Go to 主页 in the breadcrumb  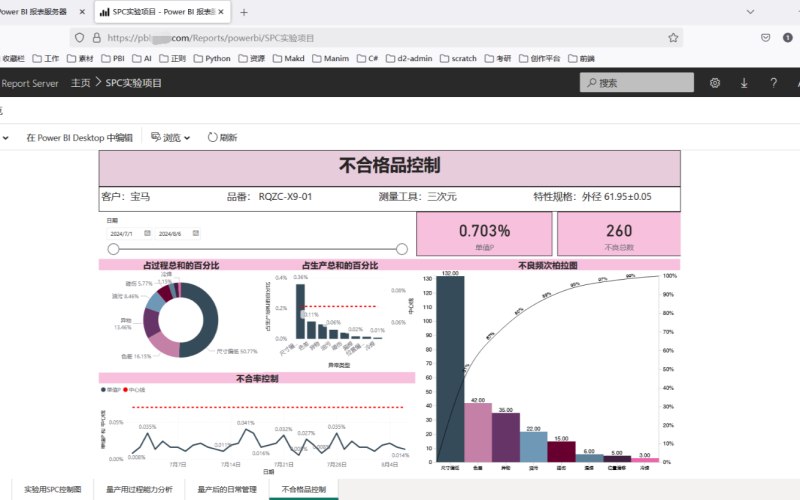tap(80, 83)
